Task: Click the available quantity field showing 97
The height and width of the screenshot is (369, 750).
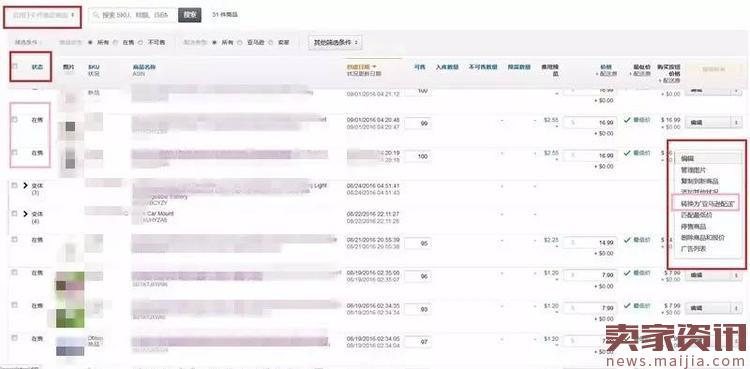Action: coord(418,342)
